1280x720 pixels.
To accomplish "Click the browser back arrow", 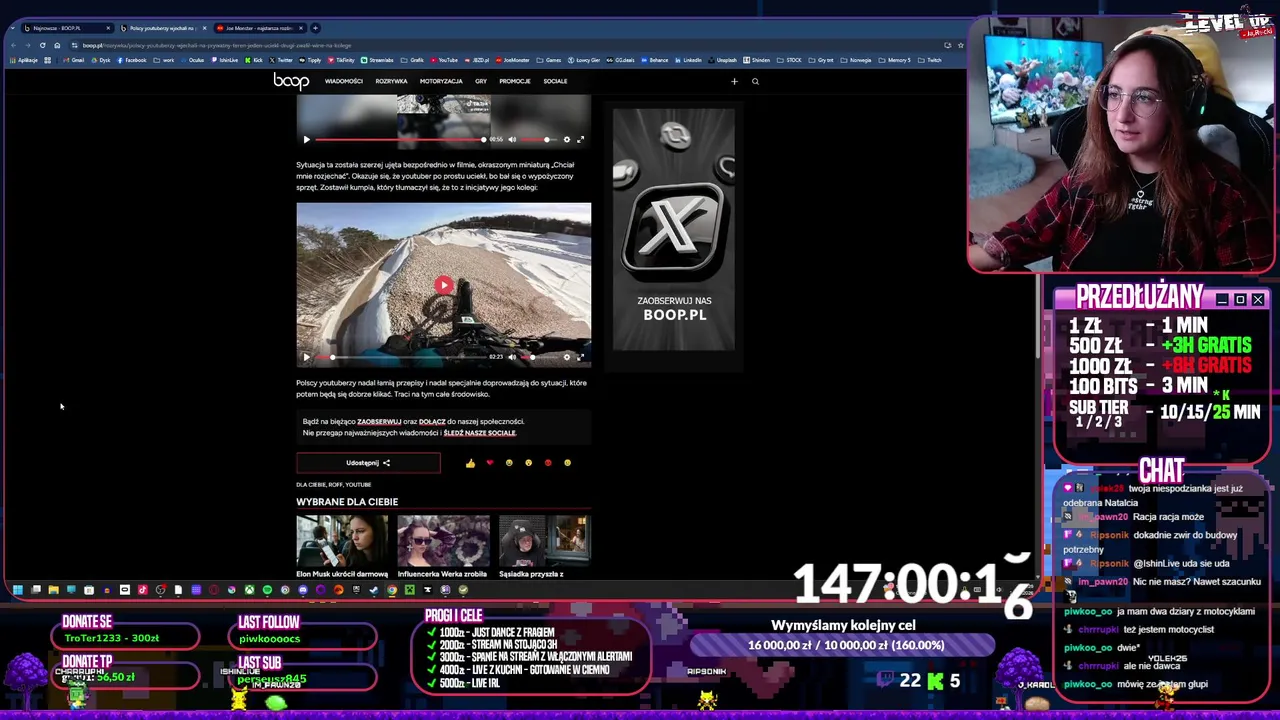I will (13, 45).
